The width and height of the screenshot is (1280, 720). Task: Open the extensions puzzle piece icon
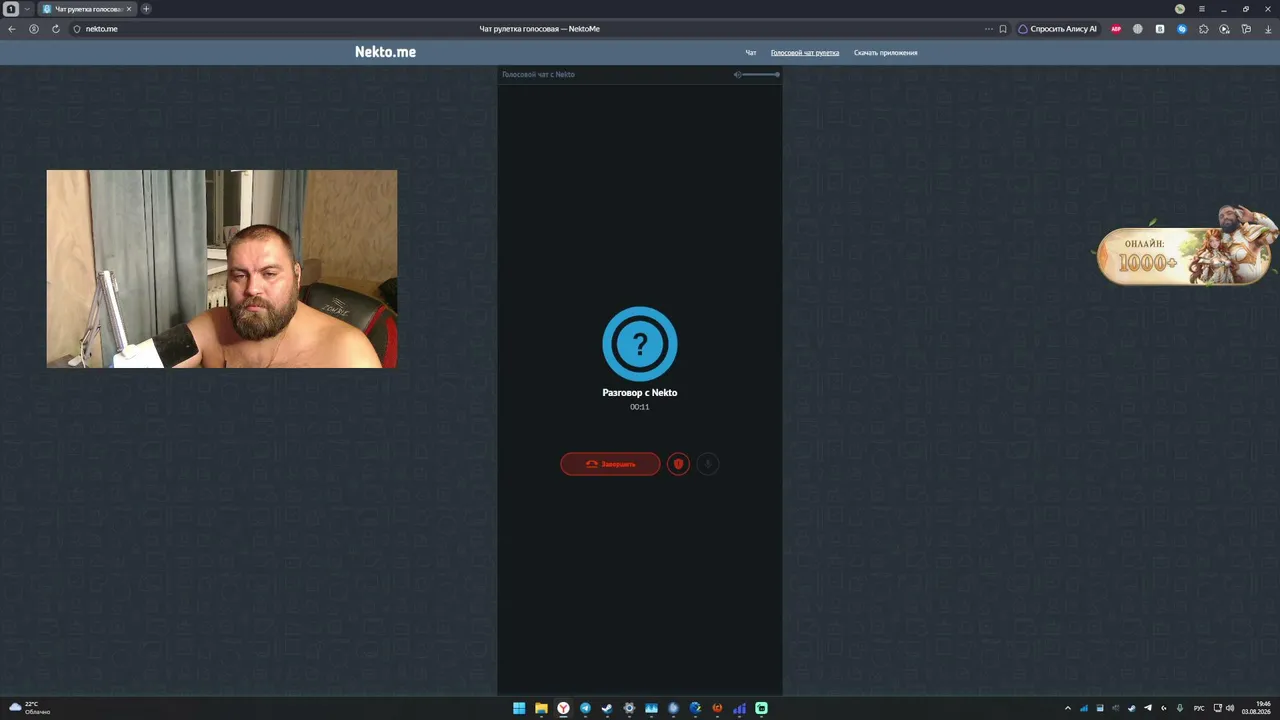tap(1203, 29)
